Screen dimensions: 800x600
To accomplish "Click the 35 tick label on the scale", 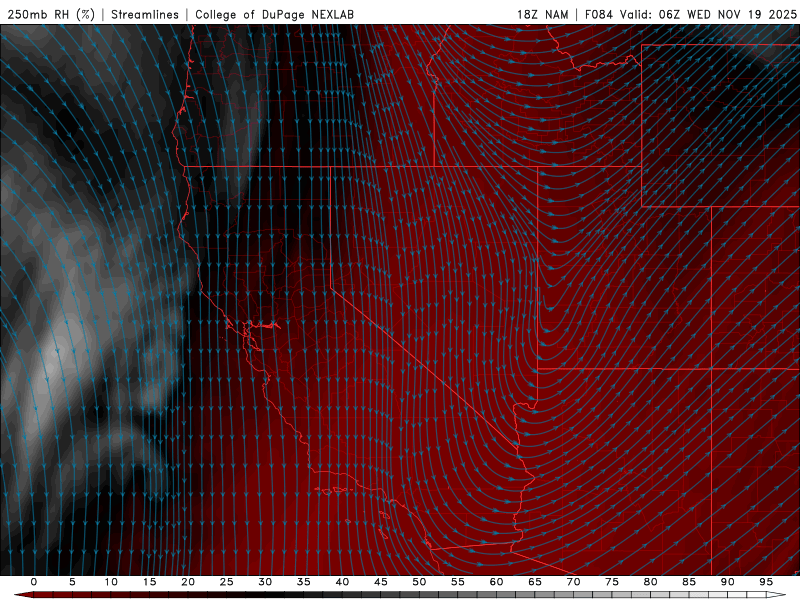I will click(304, 582).
